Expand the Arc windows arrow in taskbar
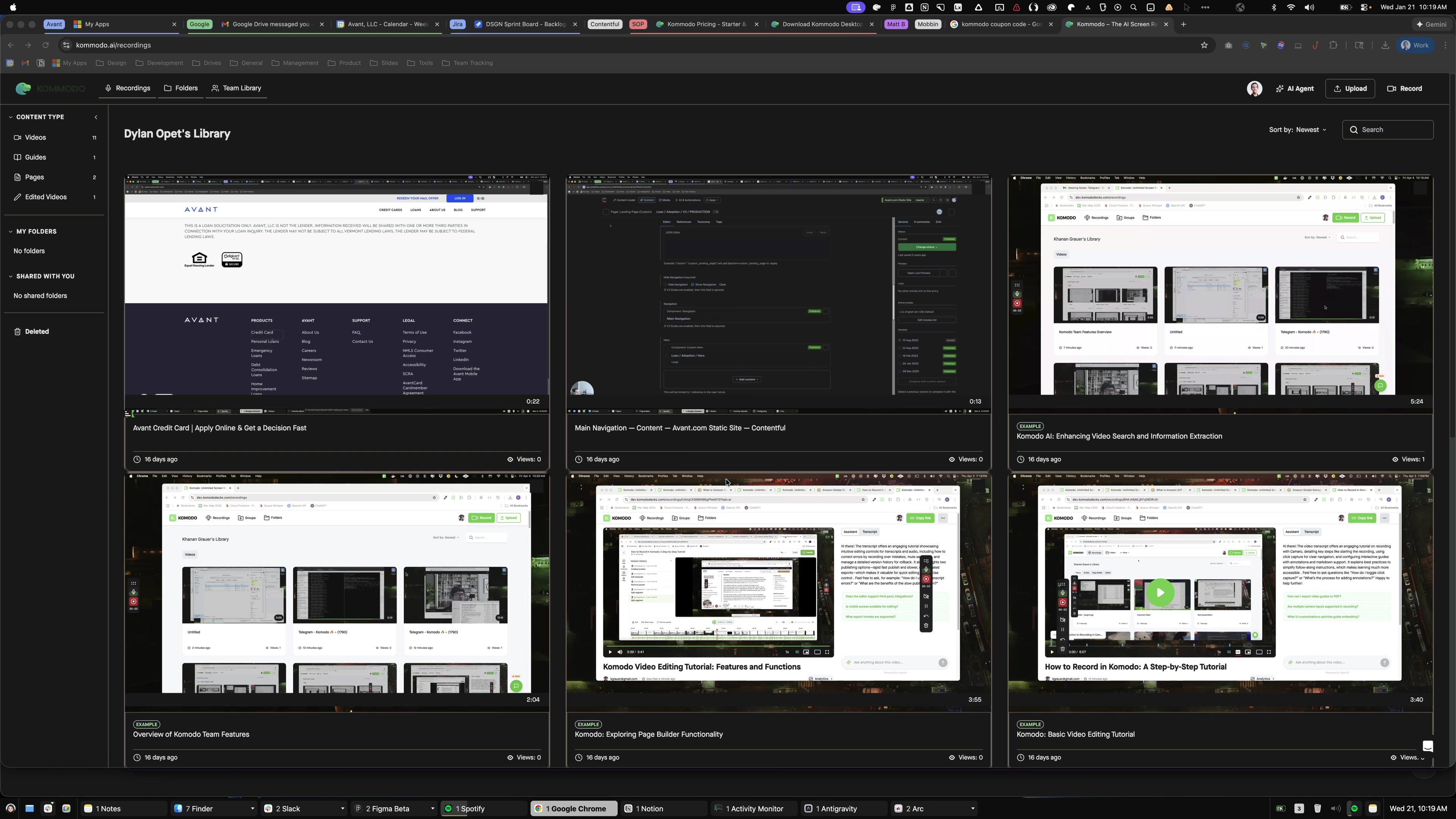Screen dimensions: 1456x819 (972, 809)
